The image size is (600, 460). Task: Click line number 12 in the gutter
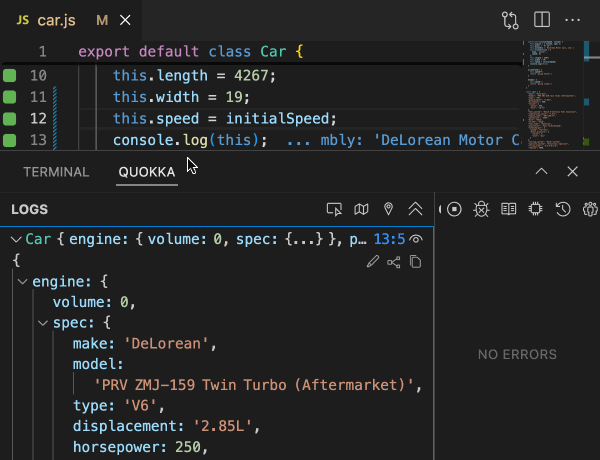(x=38, y=119)
